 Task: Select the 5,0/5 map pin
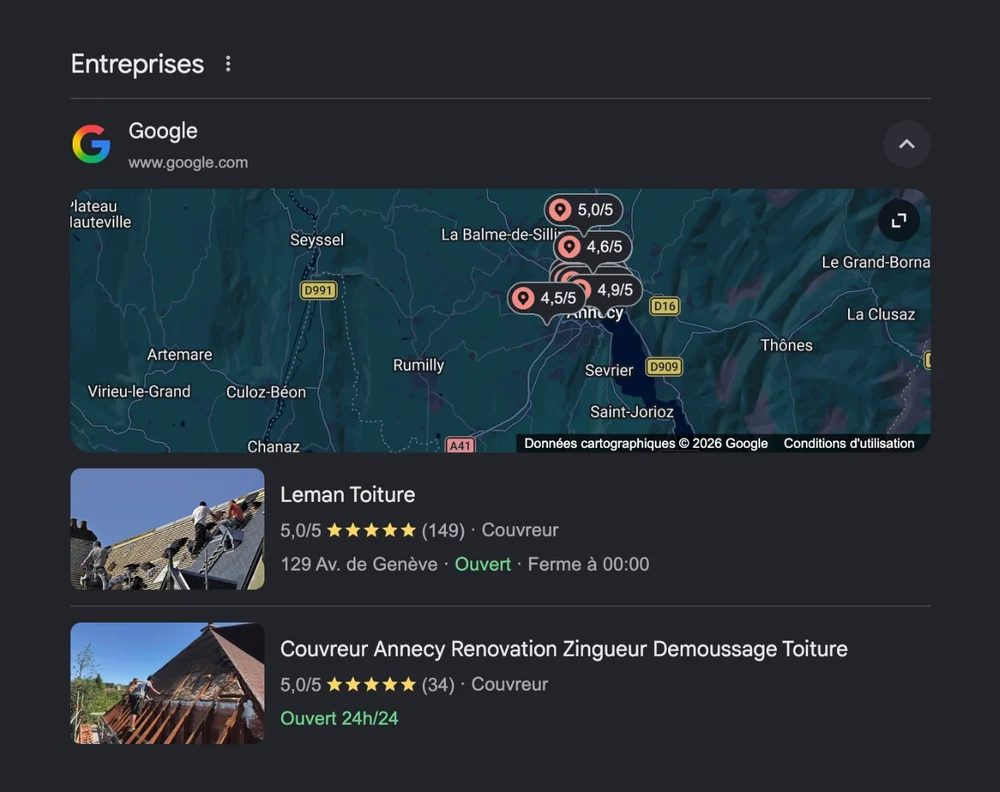click(x=584, y=210)
